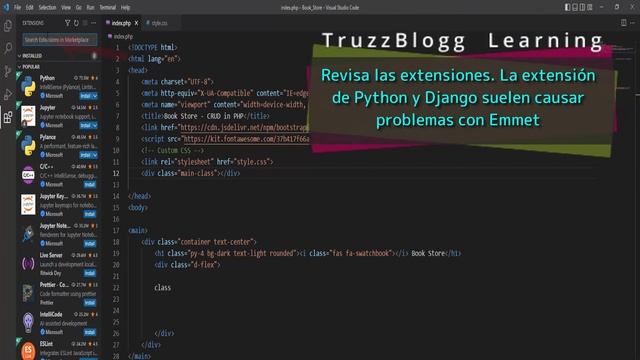Click the Pylance extension icon
Screen dimensions: 640x360
tap(28, 145)
